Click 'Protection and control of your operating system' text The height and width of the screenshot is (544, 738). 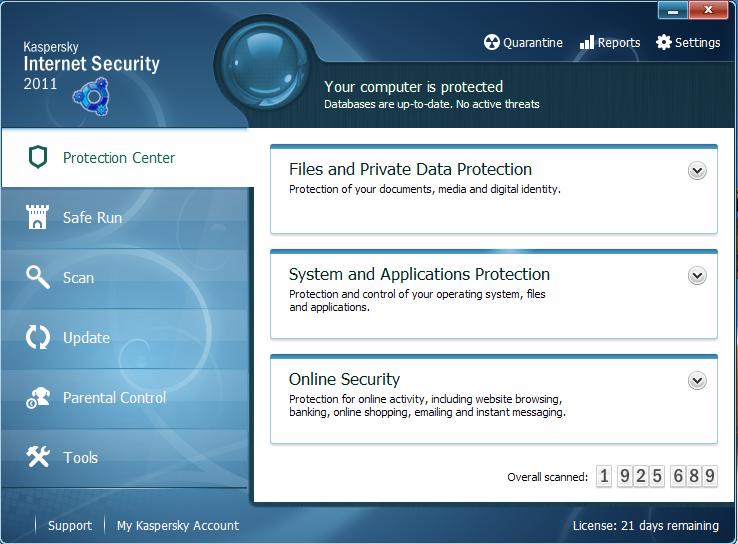point(417,300)
